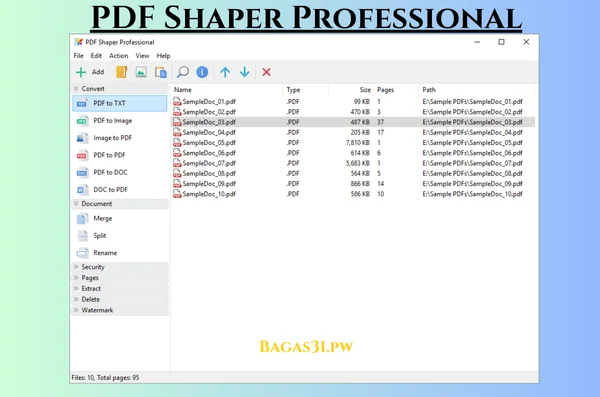
Task: Click the add image toolbar icon
Action: [141, 72]
